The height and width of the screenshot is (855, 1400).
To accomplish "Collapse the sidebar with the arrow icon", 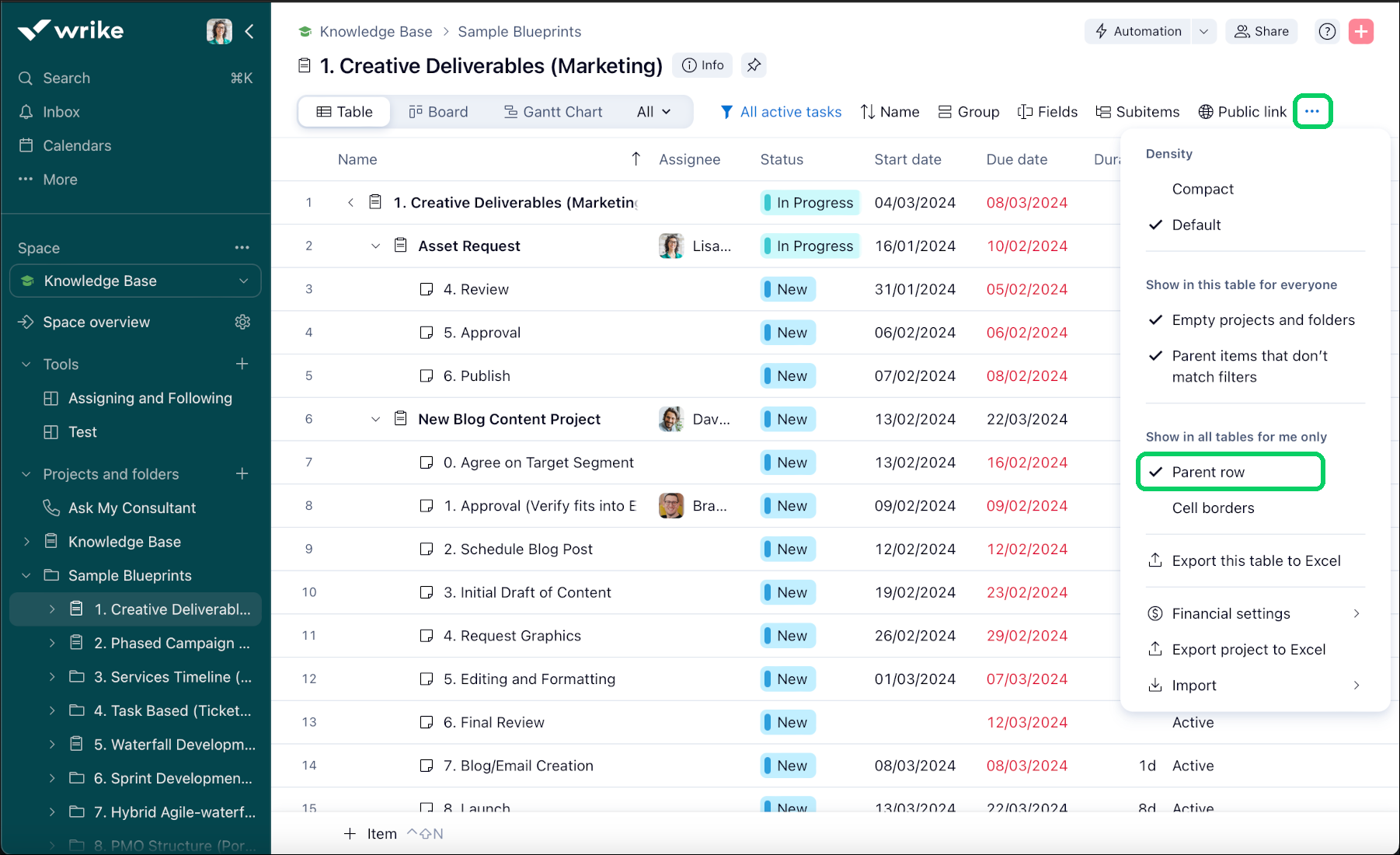I will point(249,31).
